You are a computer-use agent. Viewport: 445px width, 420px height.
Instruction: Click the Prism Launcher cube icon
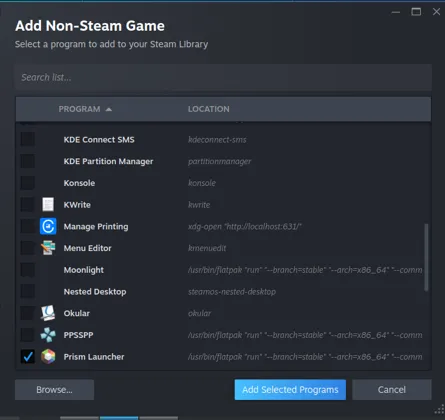point(48,356)
